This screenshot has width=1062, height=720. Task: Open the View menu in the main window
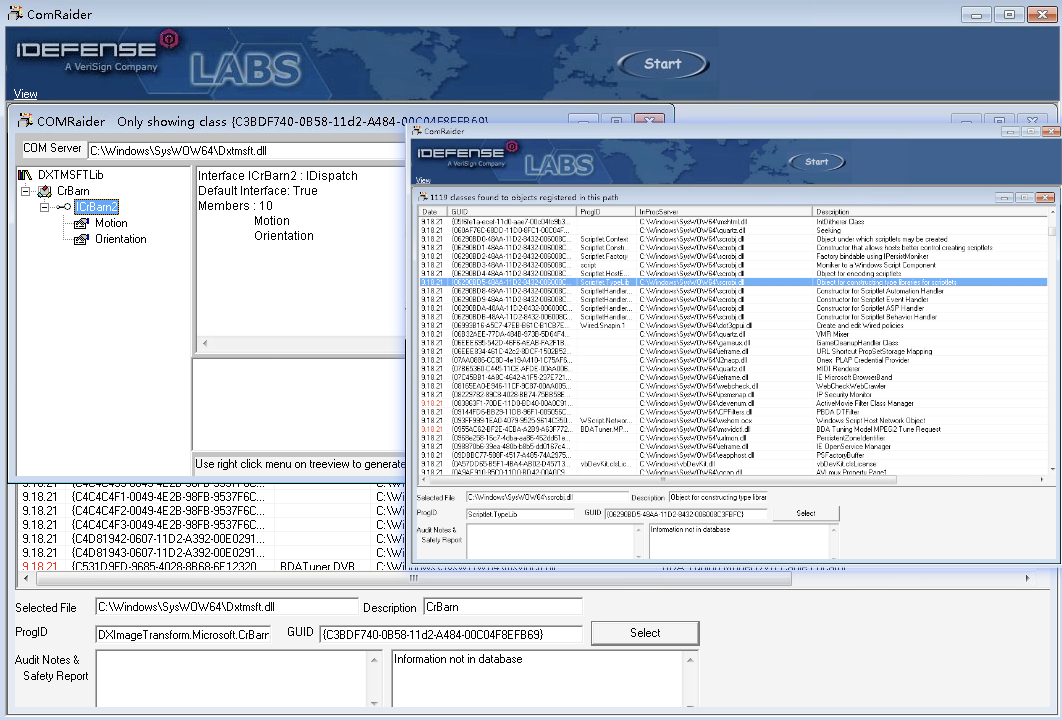point(25,94)
